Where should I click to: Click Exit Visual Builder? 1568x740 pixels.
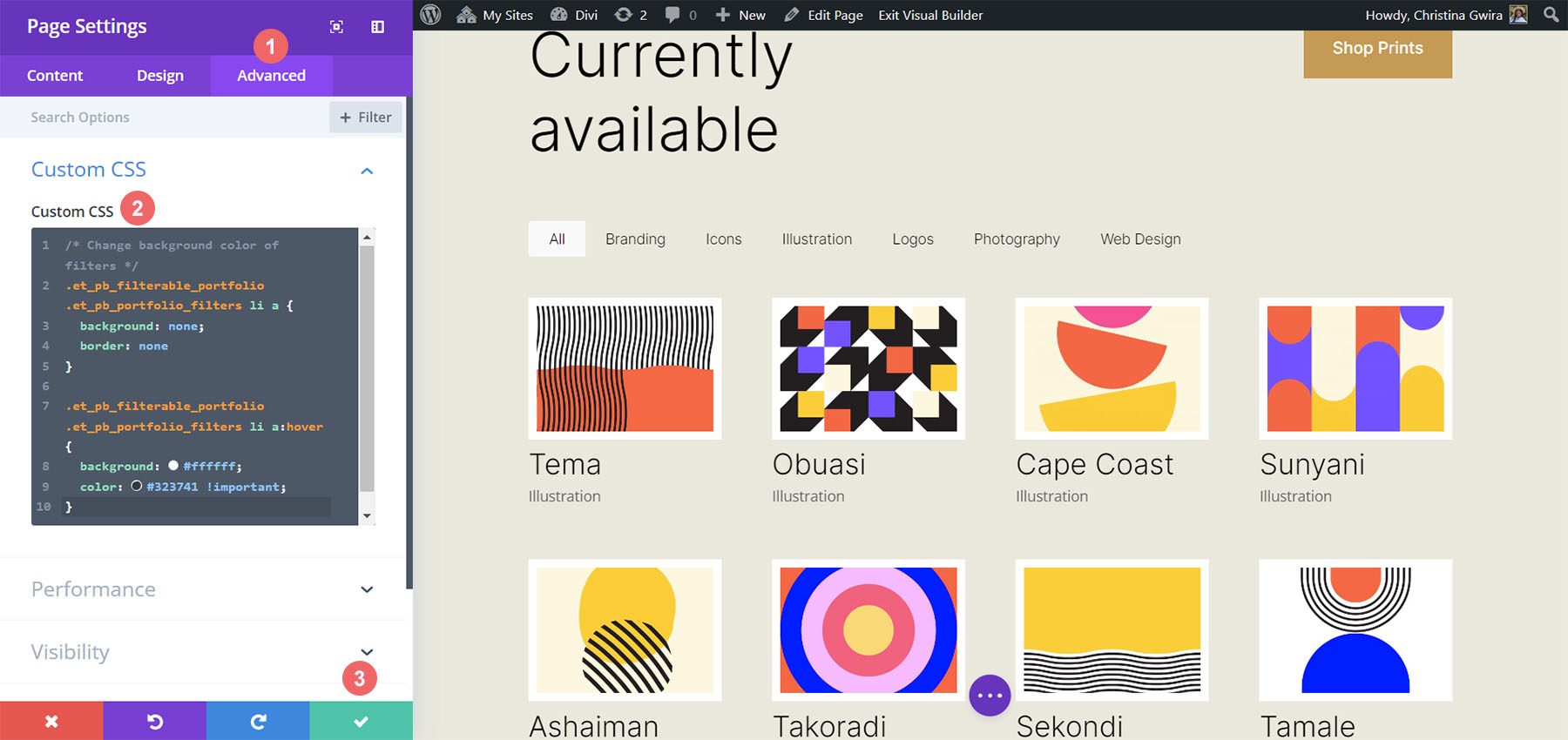pyautogui.click(x=930, y=15)
